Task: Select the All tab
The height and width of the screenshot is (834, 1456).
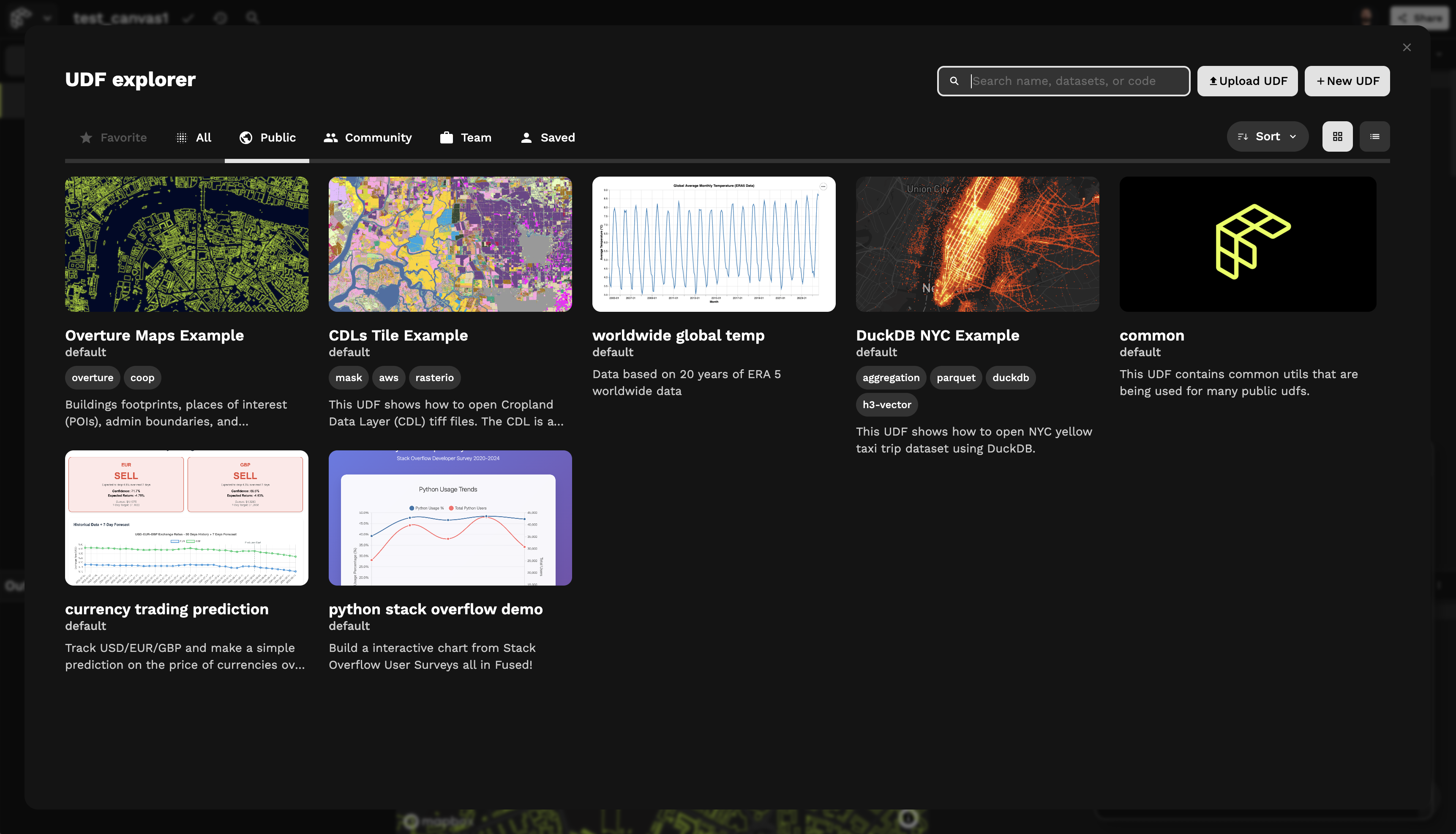Action: click(x=194, y=137)
